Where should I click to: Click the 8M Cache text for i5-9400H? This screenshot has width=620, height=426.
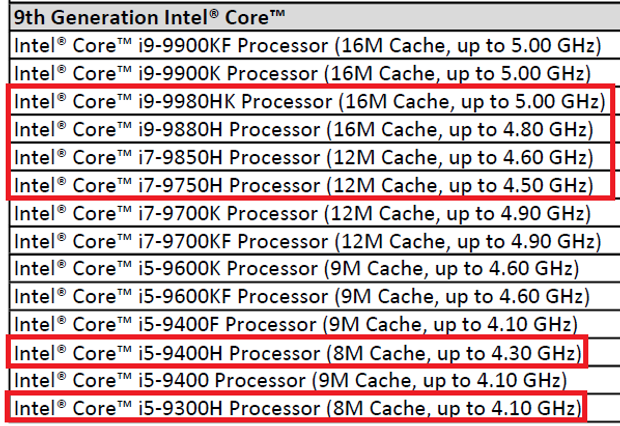[379, 352]
